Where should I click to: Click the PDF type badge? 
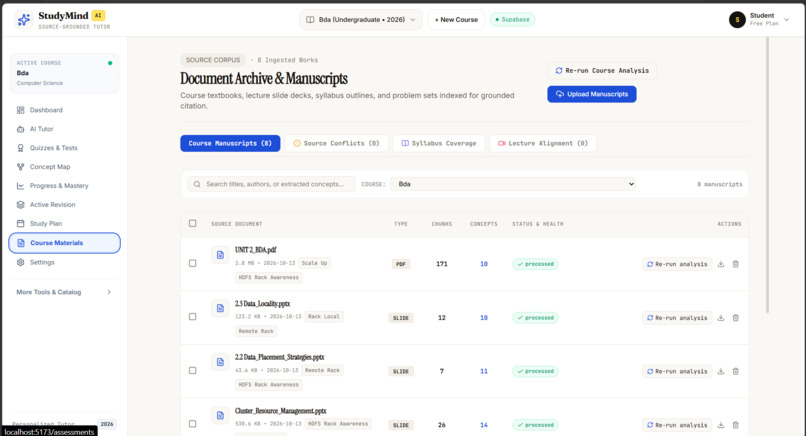pyautogui.click(x=401, y=264)
